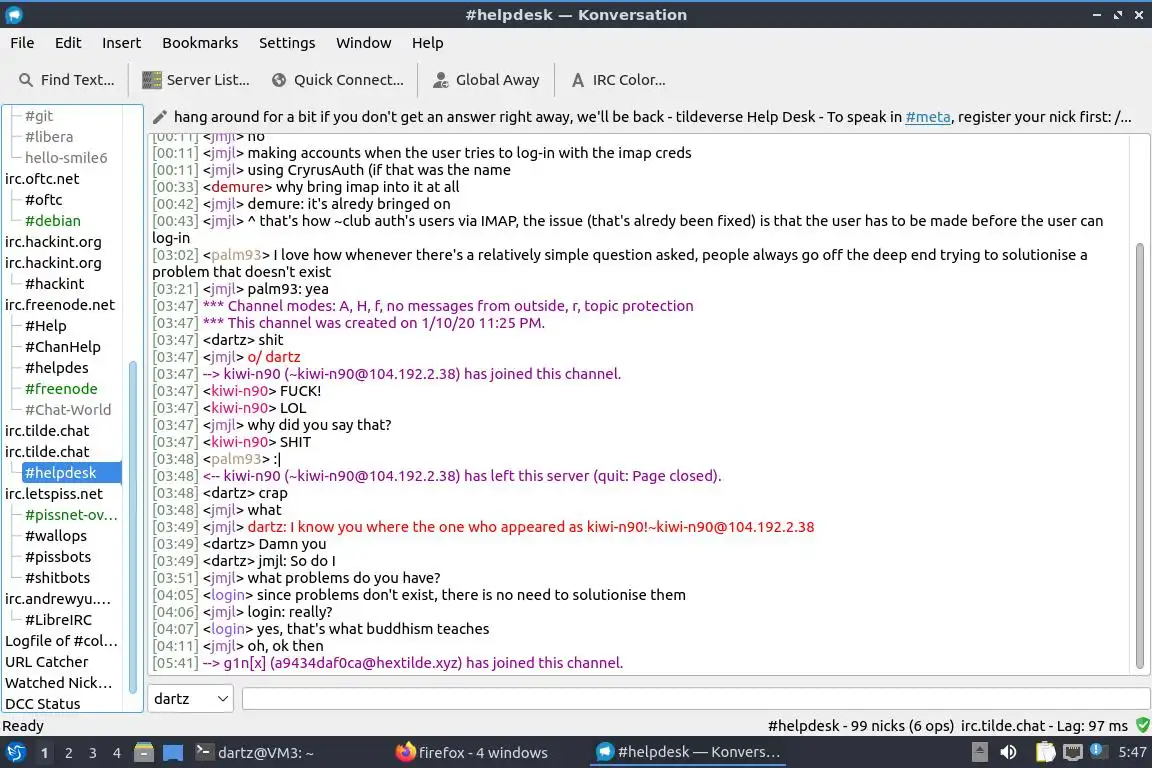Screen dimensions: 1152x768
Task: Select the hello-smile6 query tab
Action: 66,157
